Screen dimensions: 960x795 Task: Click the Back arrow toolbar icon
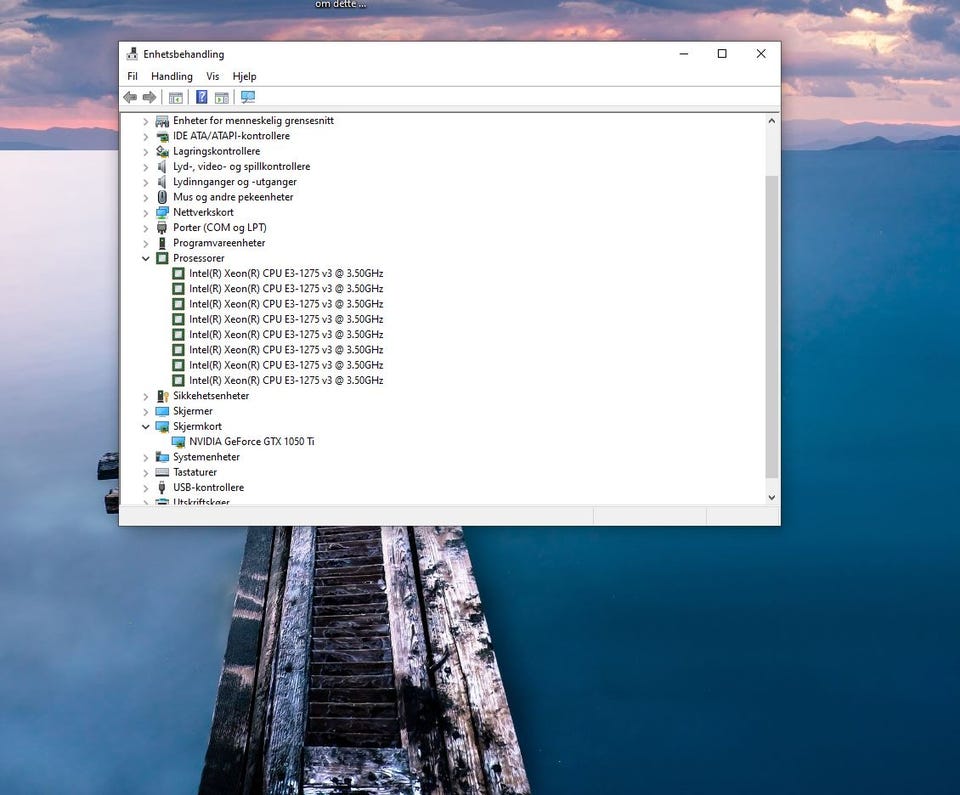[x=130, y=97]
